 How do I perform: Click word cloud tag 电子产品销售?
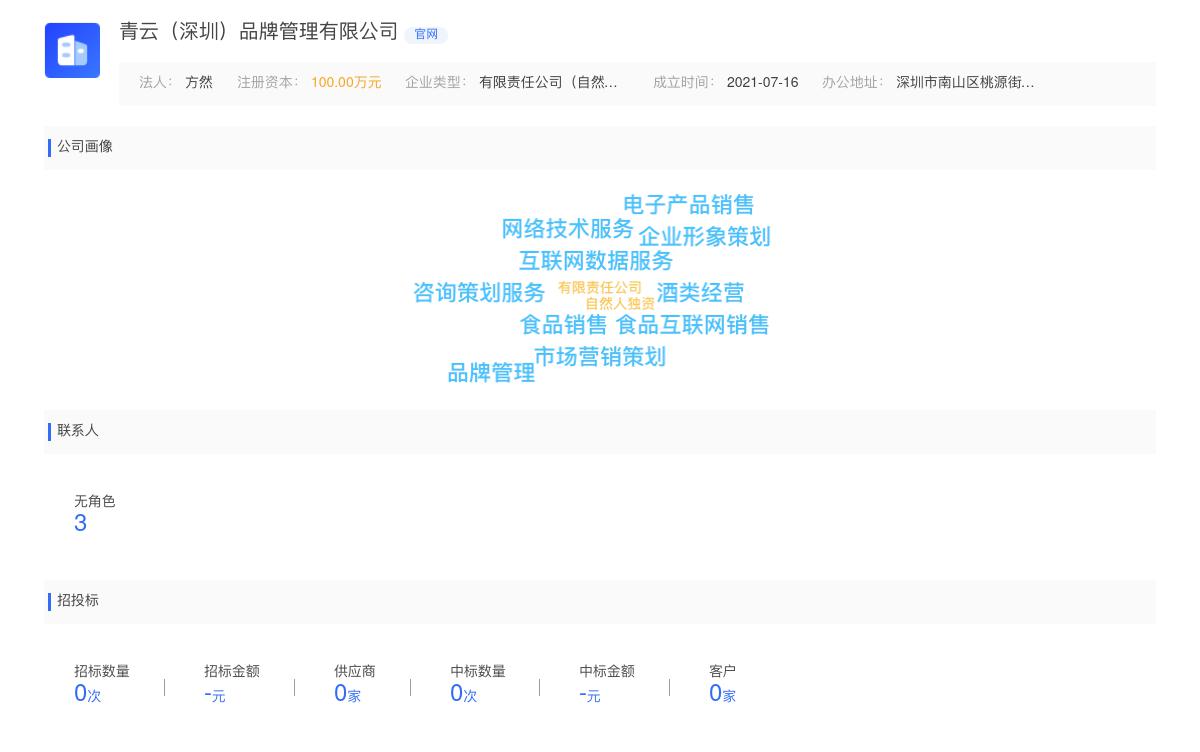tap(688, 205)
